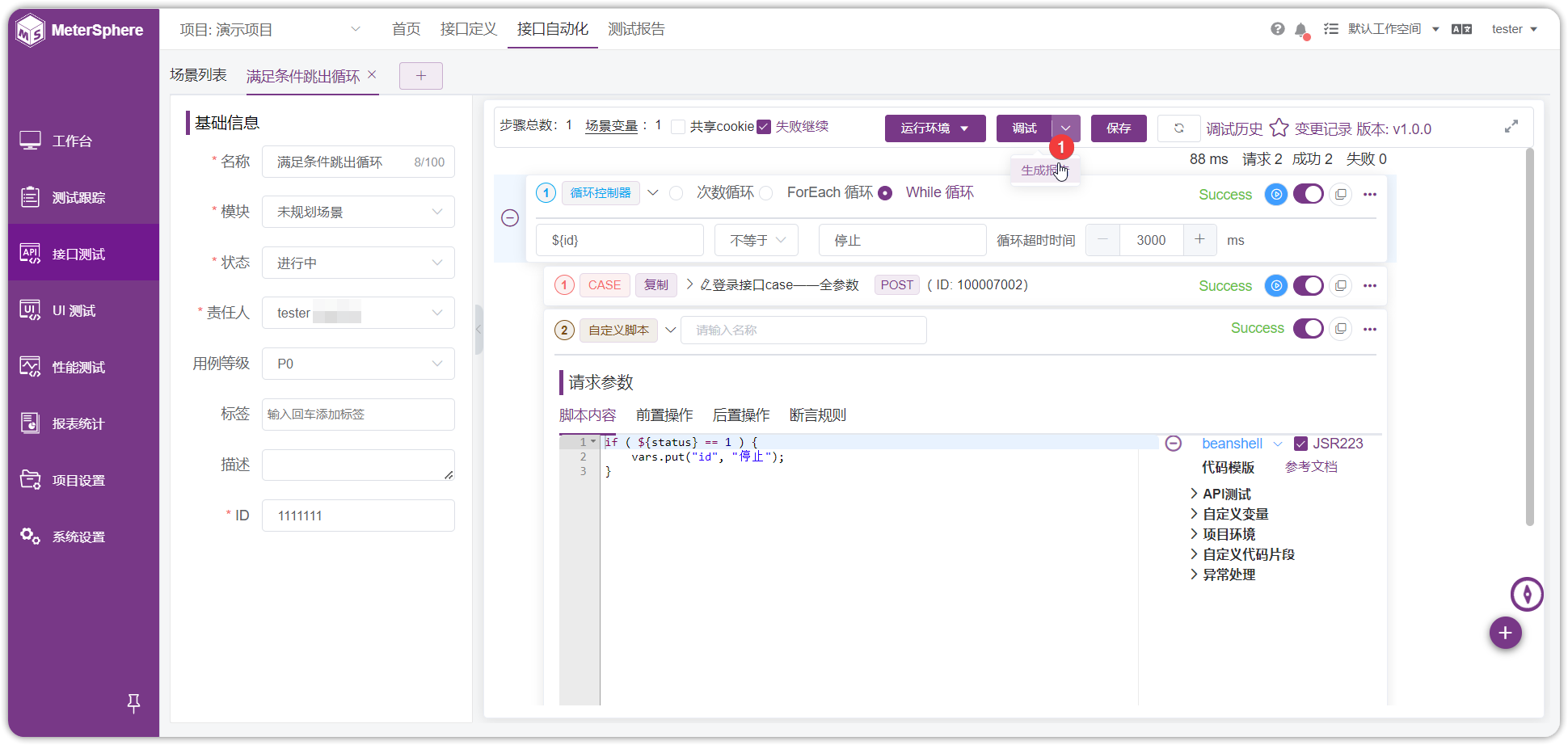
Task: Open more options for custom script step
Action: pos(1370,329)
